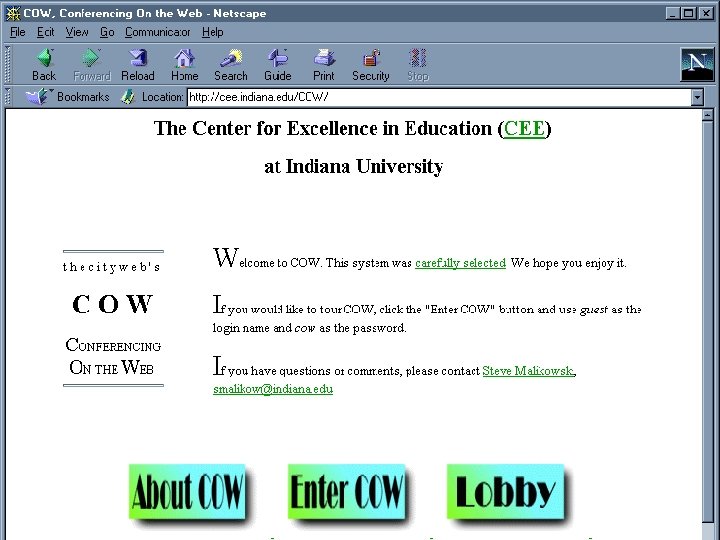Reload the page with the Reload icon
Viewport: 720px width, 540px height.
point(138,65)
